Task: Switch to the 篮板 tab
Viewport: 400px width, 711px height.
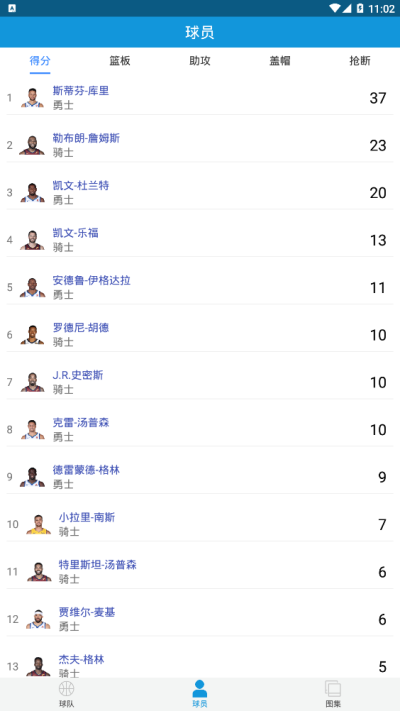Action: [120, 61]
